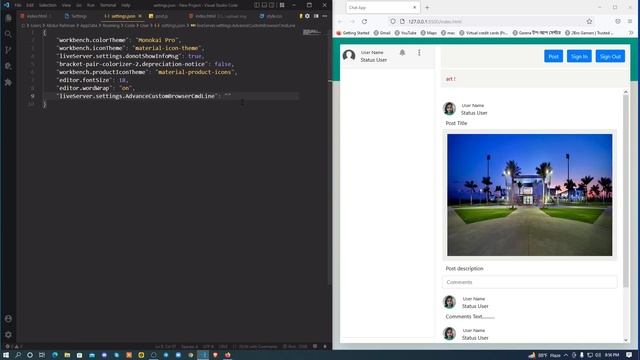Image resolution: width=640 pixels, height=360 pixels.
Task: Close the settings.json editor tab
Action: (140, 16)
